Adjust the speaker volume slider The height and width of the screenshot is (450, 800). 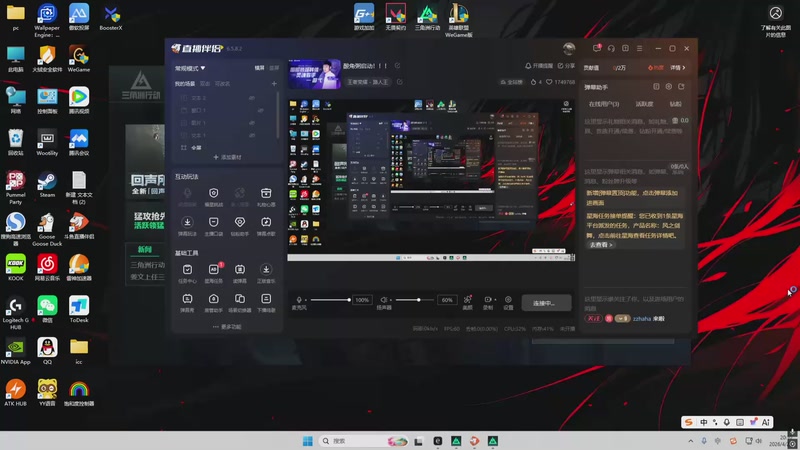pos(415,300)
